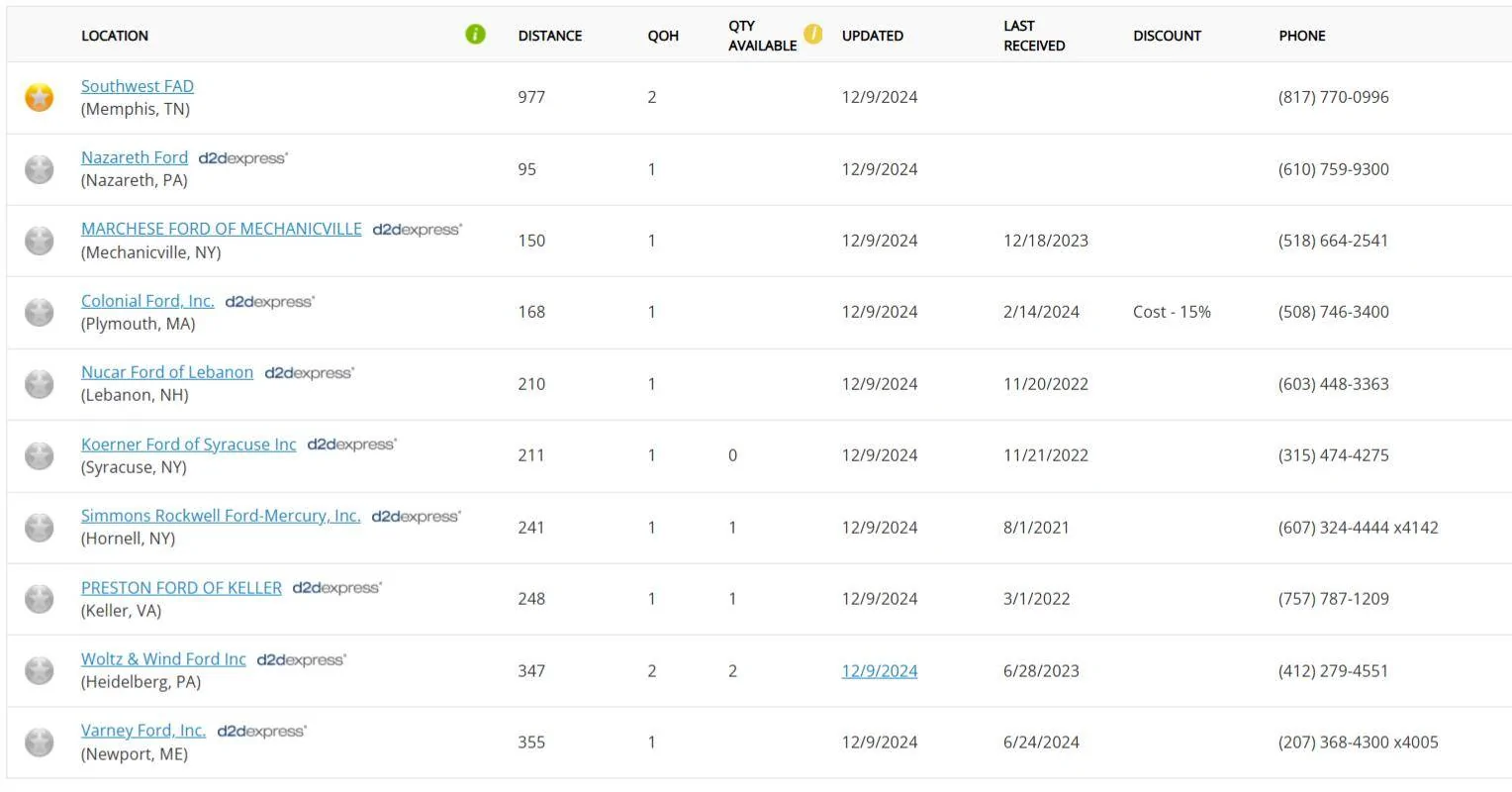The height and width of the screenshot is (792, 1512).
Task: Click the LAST RECEIVED column header
Action: pos(1034,36)
